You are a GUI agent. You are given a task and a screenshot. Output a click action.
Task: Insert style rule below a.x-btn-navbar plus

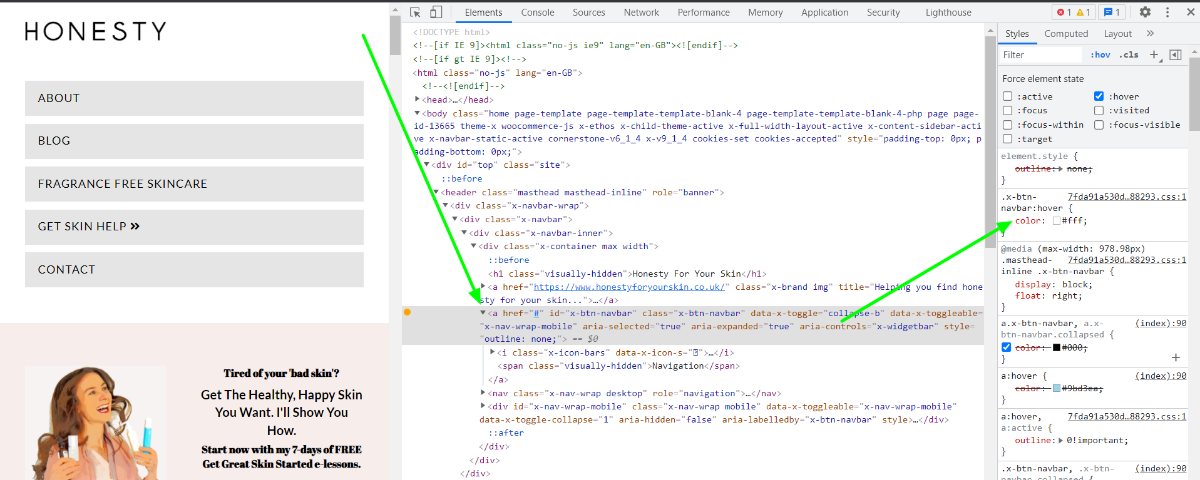(1176, 357)
